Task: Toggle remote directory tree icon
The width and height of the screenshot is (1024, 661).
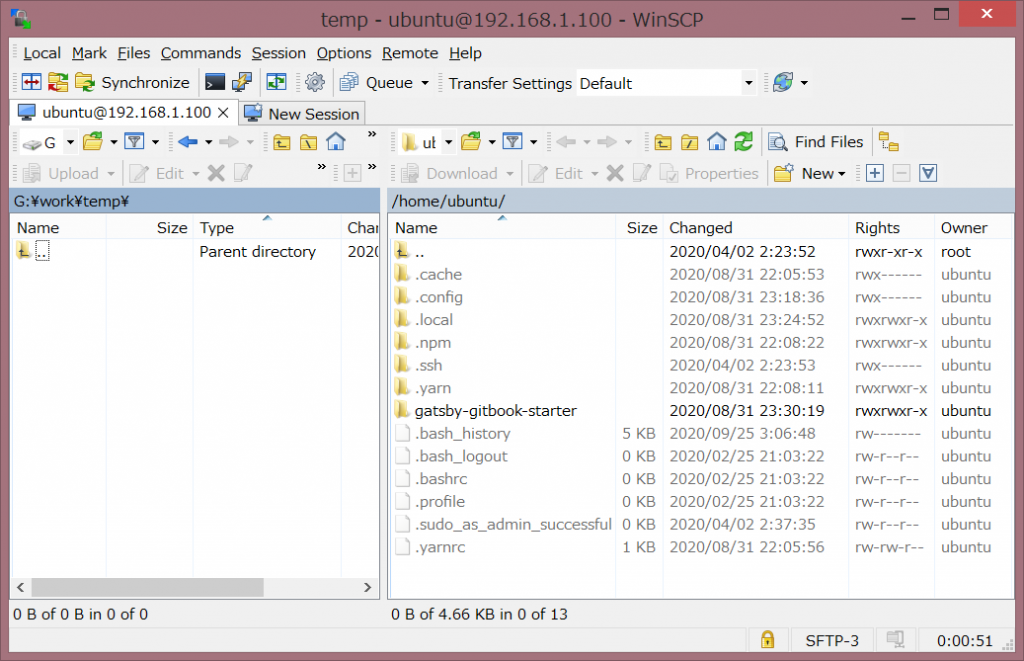Action: click(888, 141)
